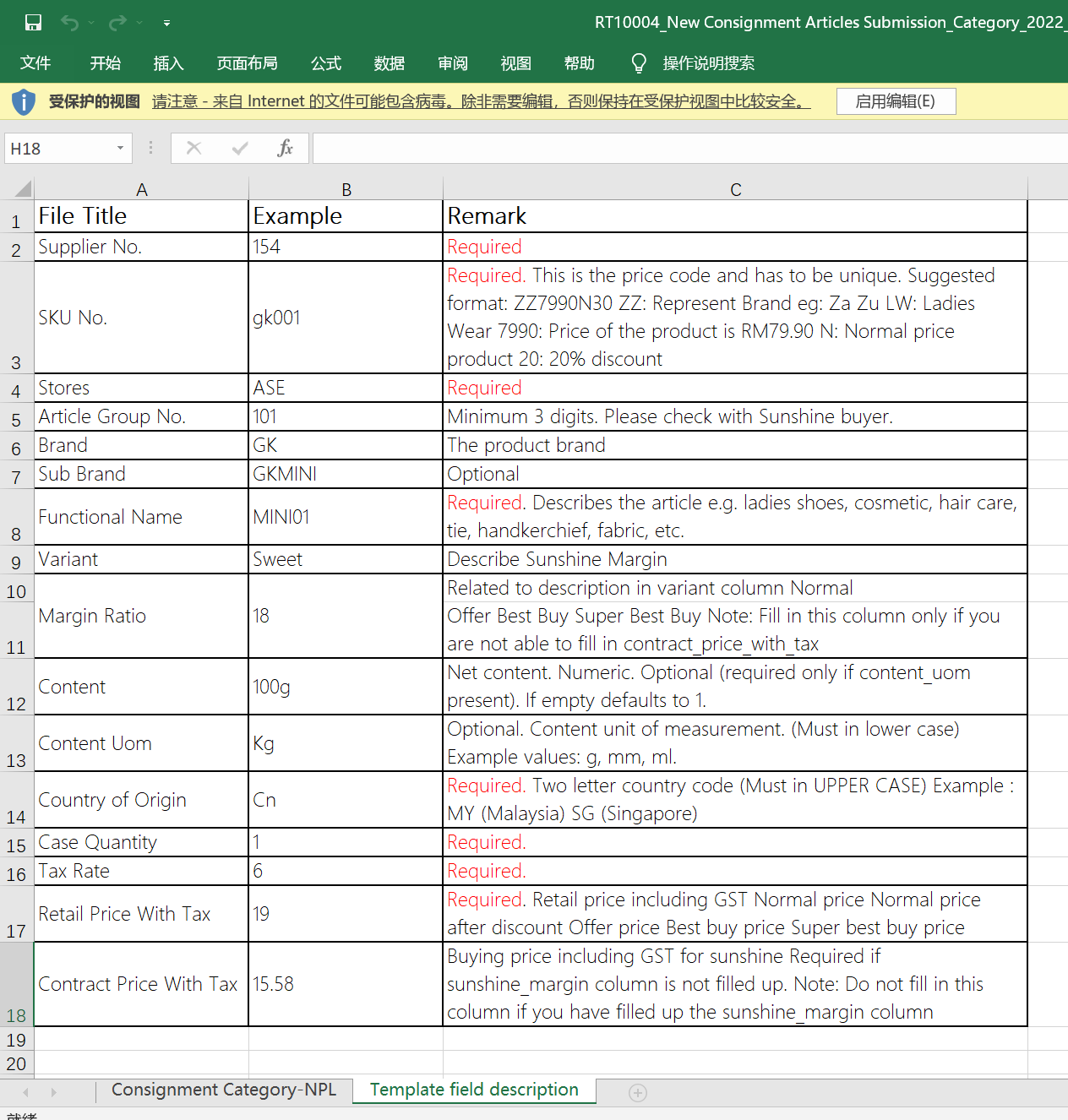The width and height of the screenshot is (1068, 1120).
Task: Open the Undo history dropdown arrow
Action: [91, 23]
